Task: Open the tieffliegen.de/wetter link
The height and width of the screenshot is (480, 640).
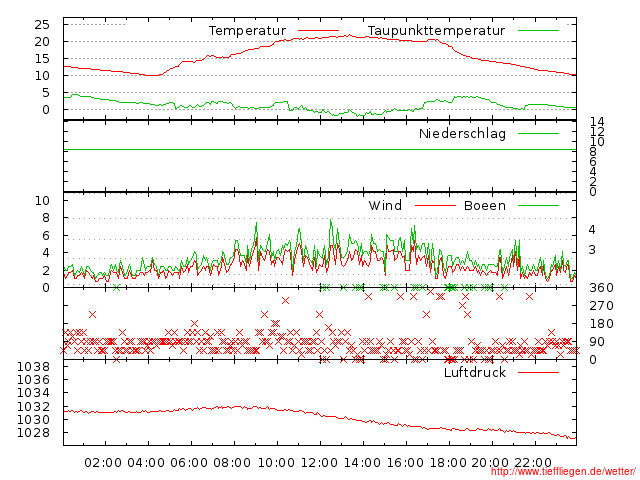Action: coord(563,471)
